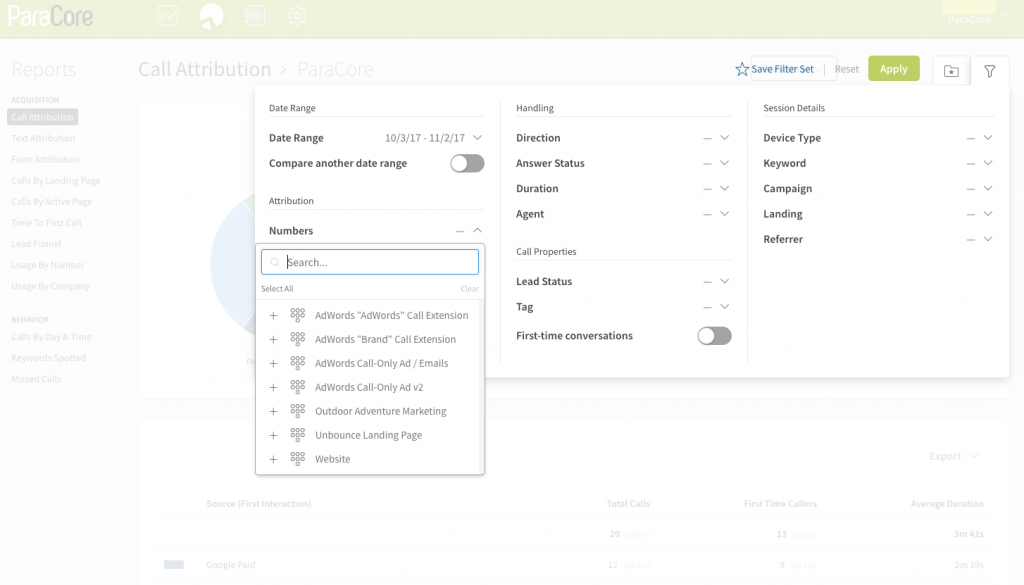Open Form Attribution report
This screenshot has height=585, width=1024.
(45, 159)
